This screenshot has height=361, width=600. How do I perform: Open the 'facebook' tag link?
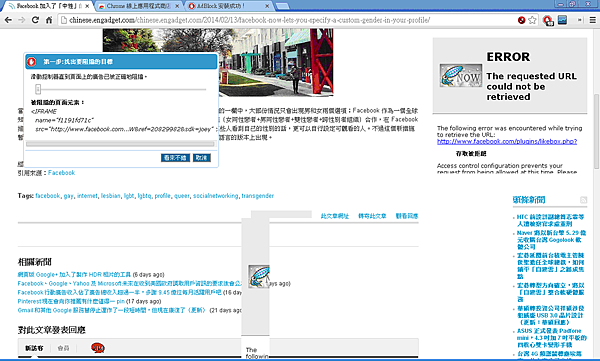pos(47,196)
